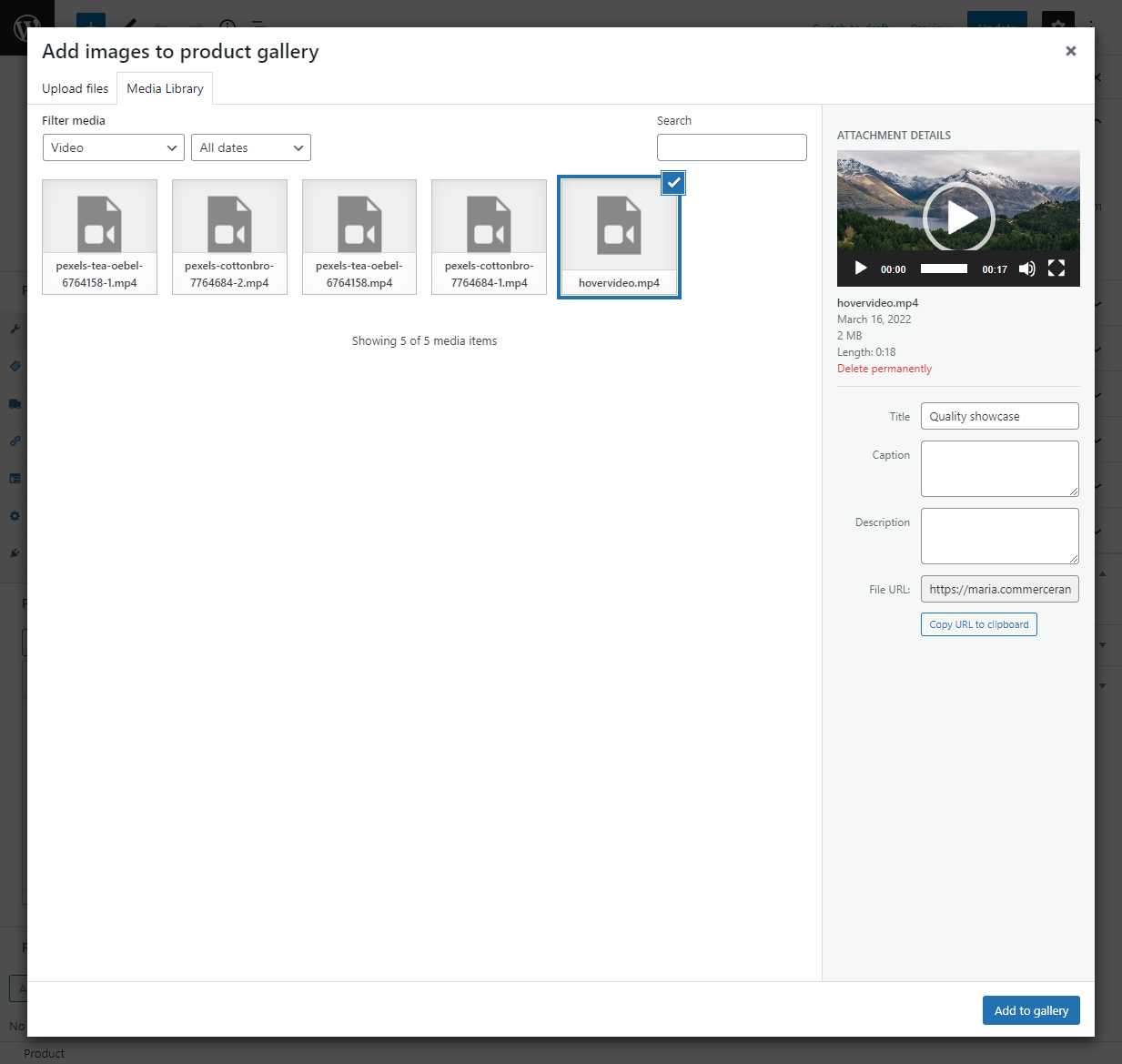Click the current time 00:00 in the video player
This screenshot has height=1064, width=1122.
(x=894, y=269)
